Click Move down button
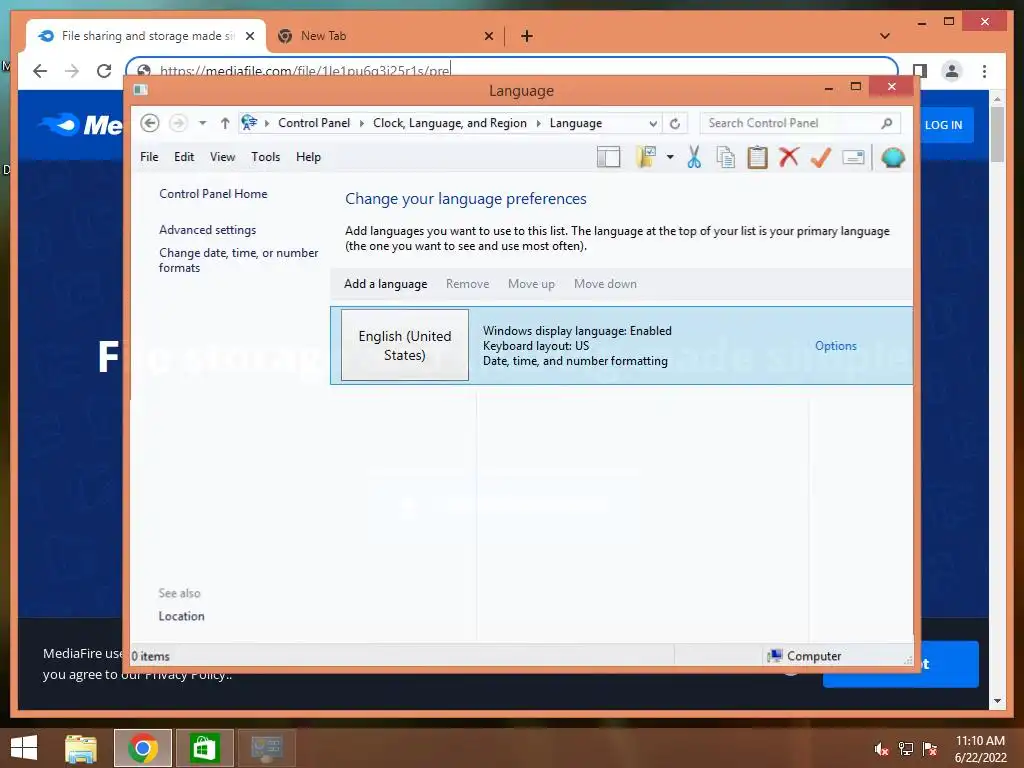Image resolution: width=1024 pixels, height=768 pixels. (605, 283)
